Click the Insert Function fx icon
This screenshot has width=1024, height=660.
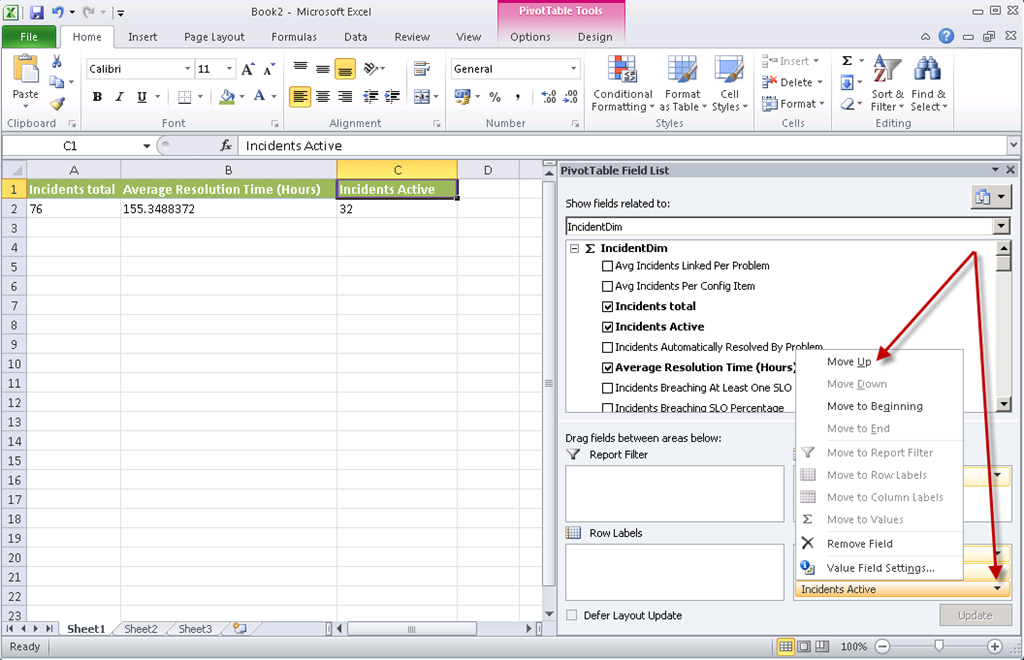pyautogui.click(x=226, y=146)
